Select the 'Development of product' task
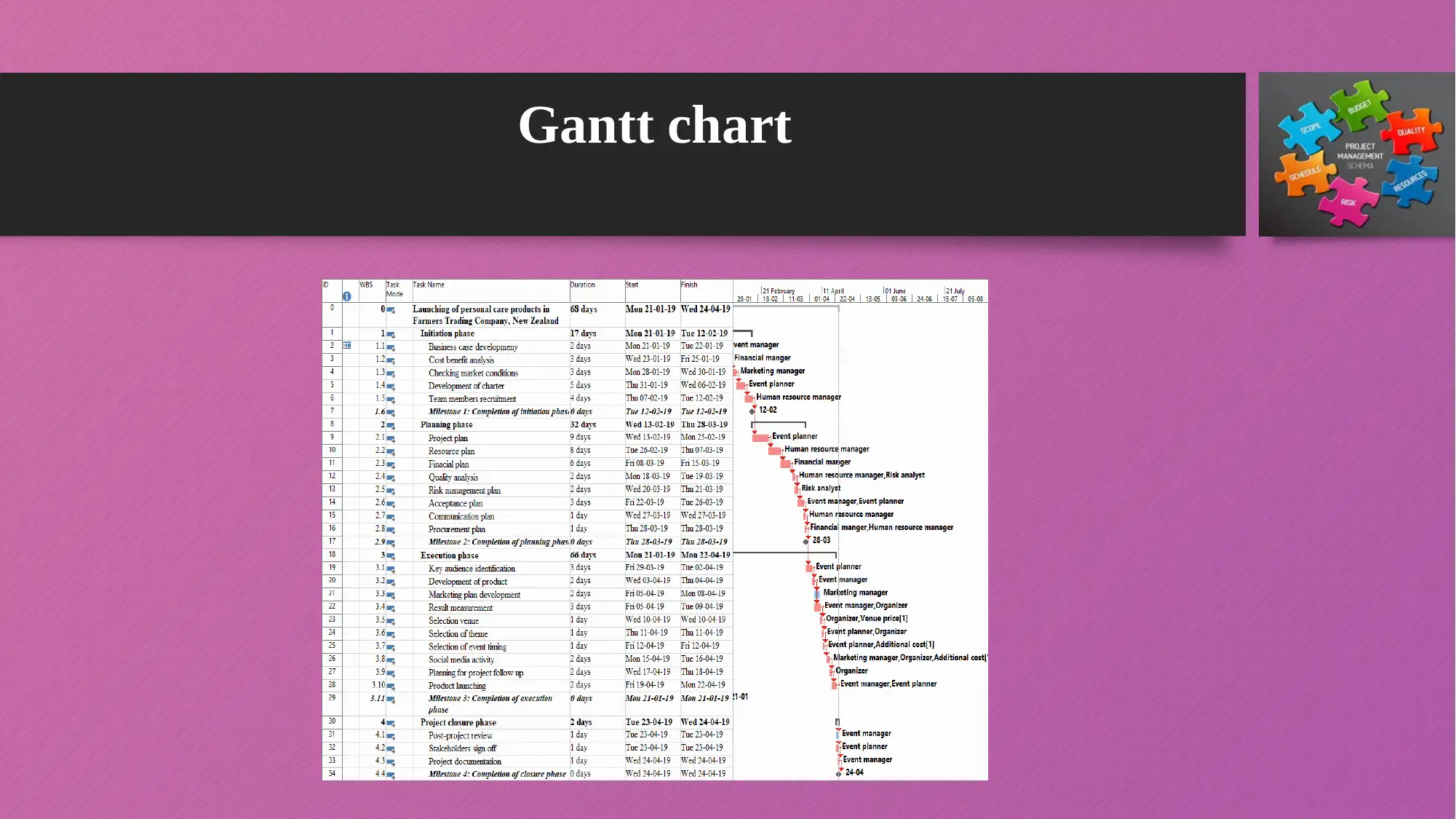 (x=467, y=582)
